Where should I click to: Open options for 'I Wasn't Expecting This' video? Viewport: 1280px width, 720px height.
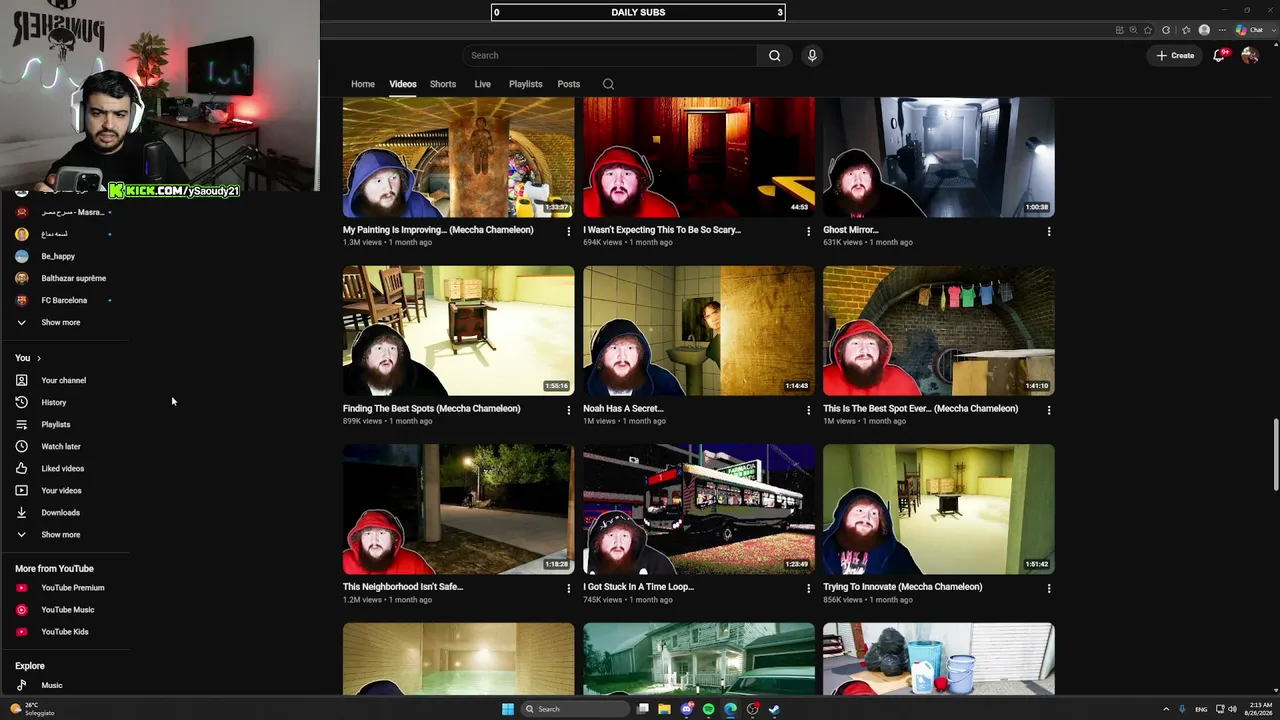pyautogui.click(x=809, y=231)
